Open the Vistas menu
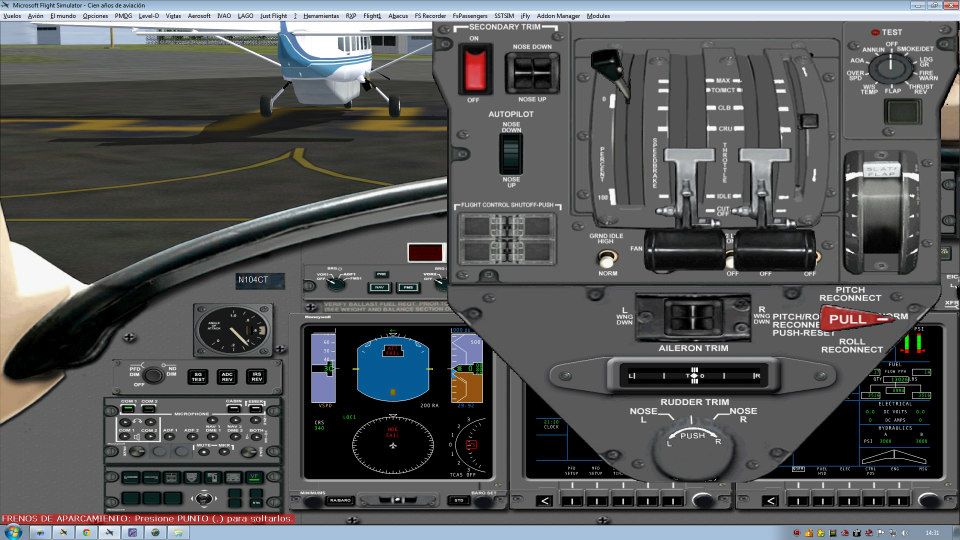This screenshot has height=540, width=960. 173,16
